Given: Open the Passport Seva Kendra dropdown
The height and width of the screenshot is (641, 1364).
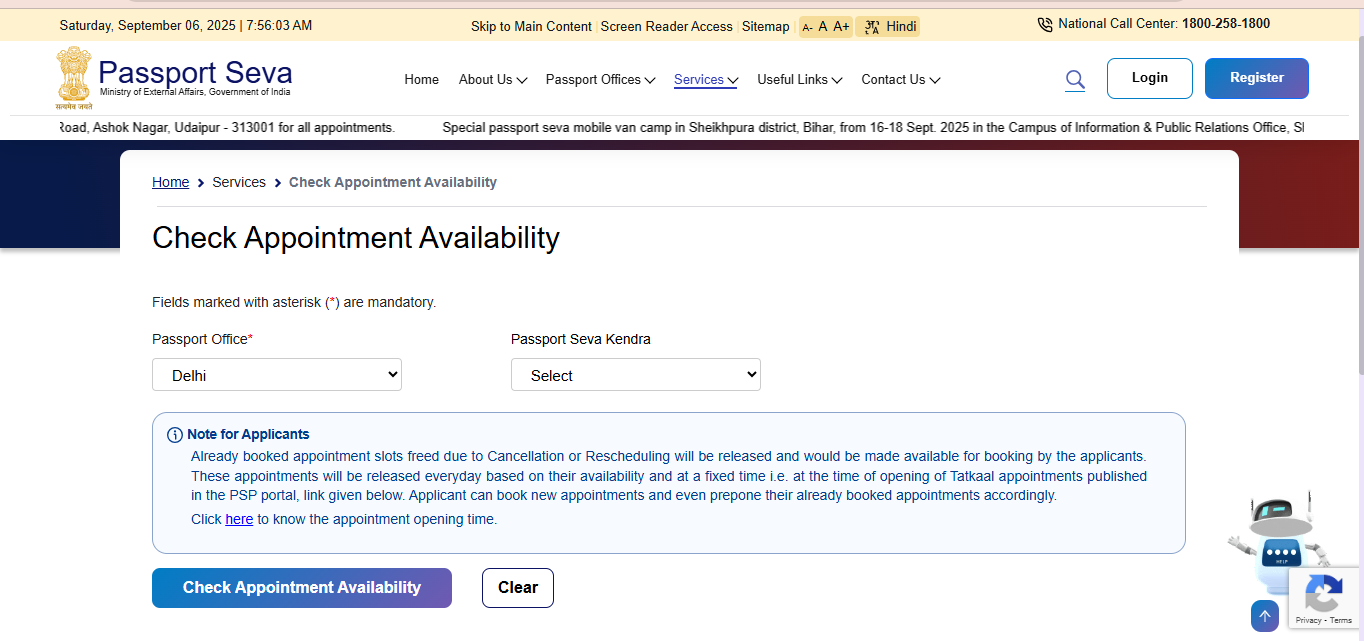Looking at the screenshot, I should coord(635,375).
